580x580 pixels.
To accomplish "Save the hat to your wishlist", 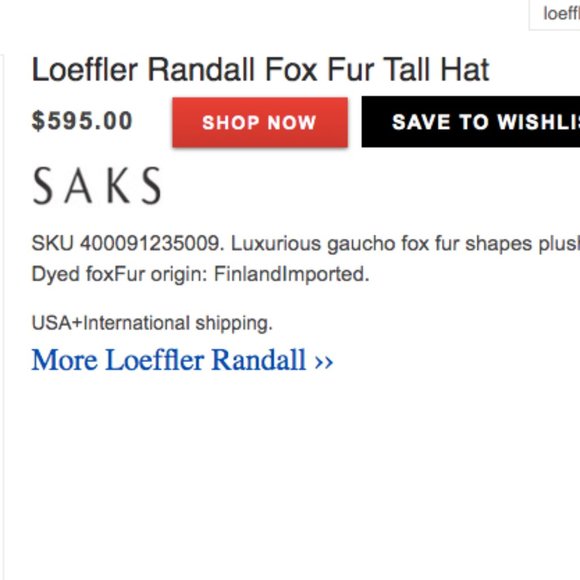I will (x=471, y=122).
